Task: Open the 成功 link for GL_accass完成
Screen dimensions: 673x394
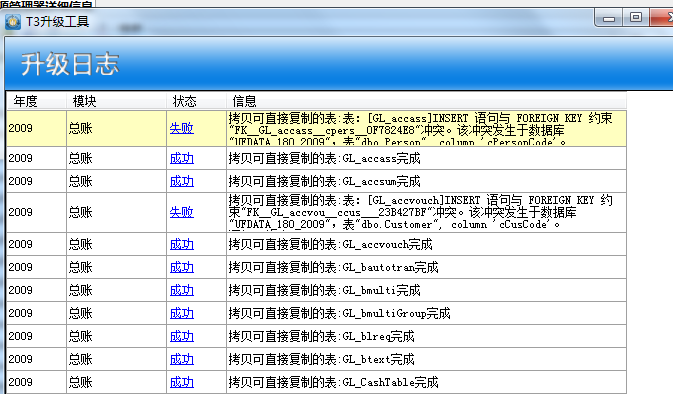Action: pos(182,158)
